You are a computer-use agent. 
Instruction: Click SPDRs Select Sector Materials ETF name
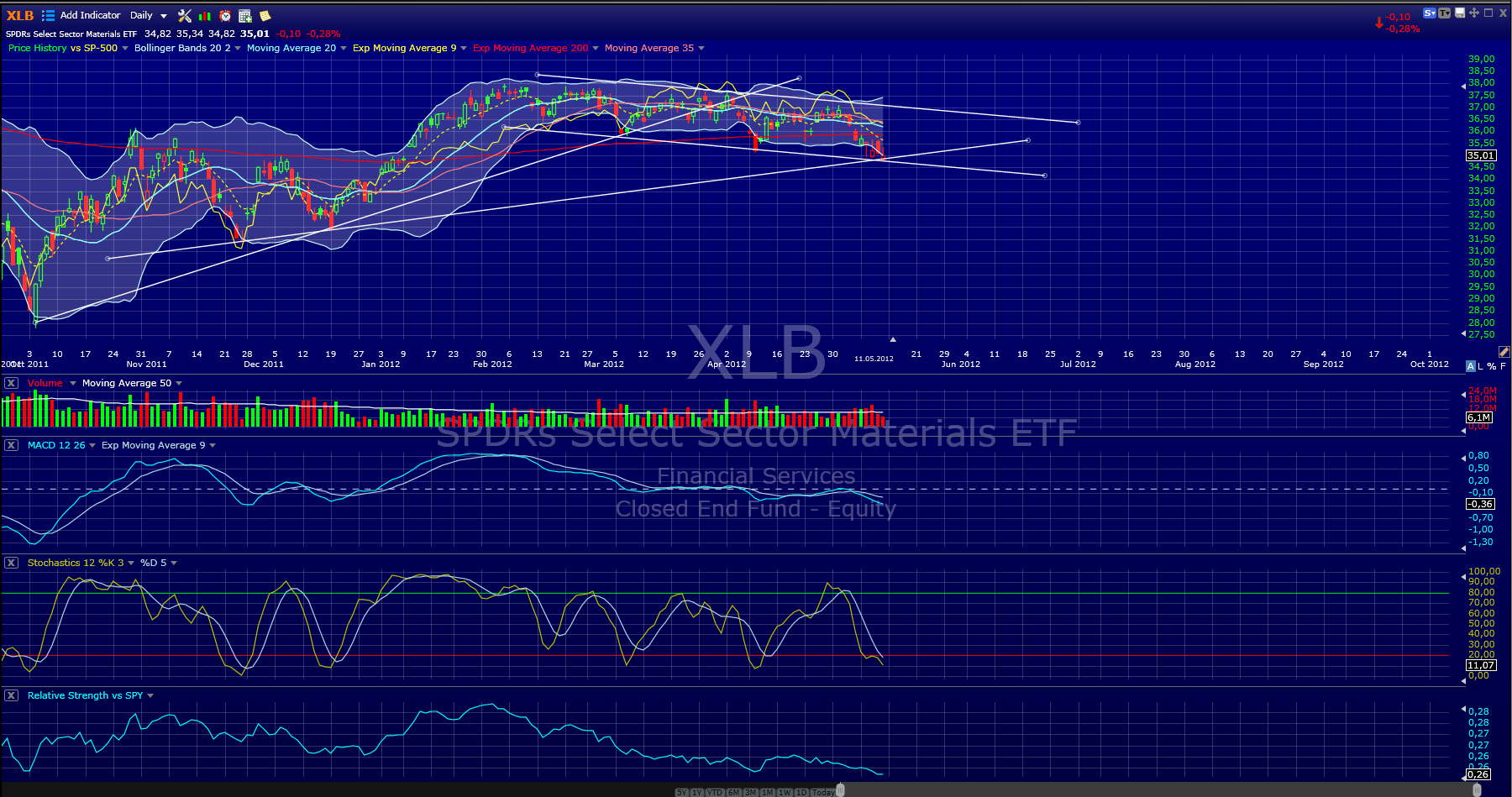click(x=71, y=34)
